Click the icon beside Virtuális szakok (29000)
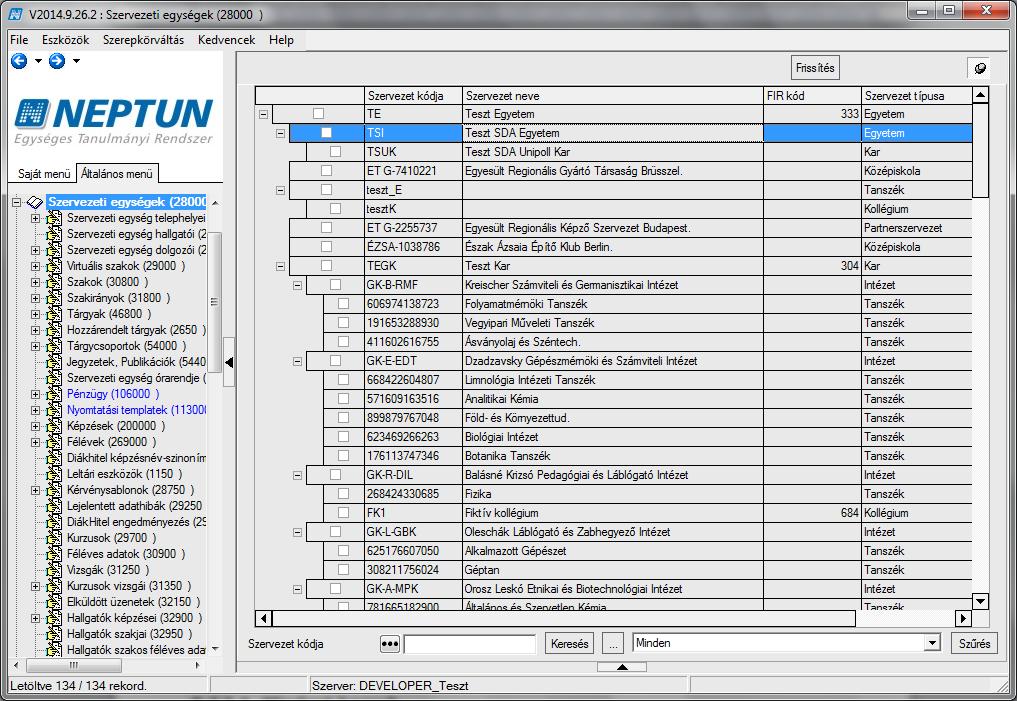 coord(54,266)
